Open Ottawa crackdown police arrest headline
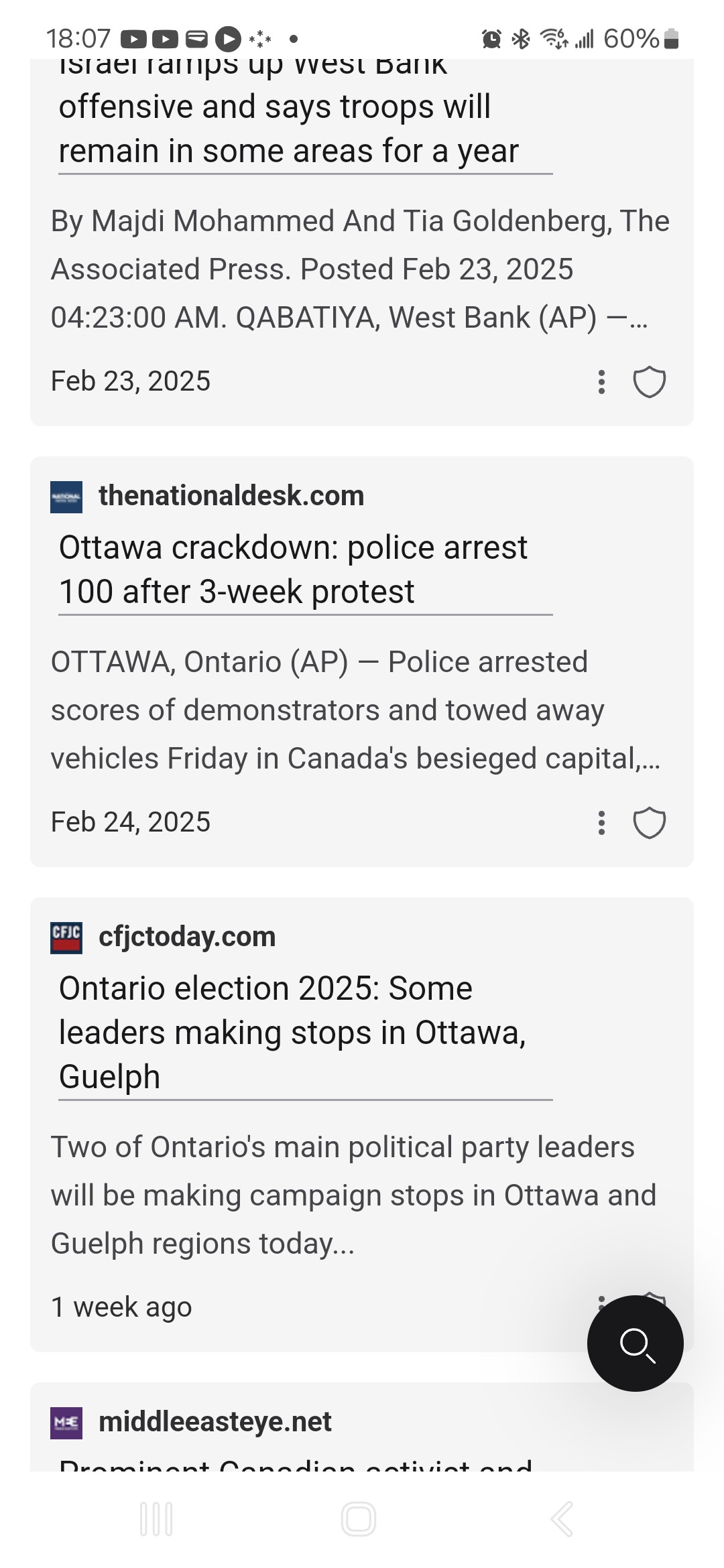The height and width of the screenshot is (1568, 724). coord(294,570)
